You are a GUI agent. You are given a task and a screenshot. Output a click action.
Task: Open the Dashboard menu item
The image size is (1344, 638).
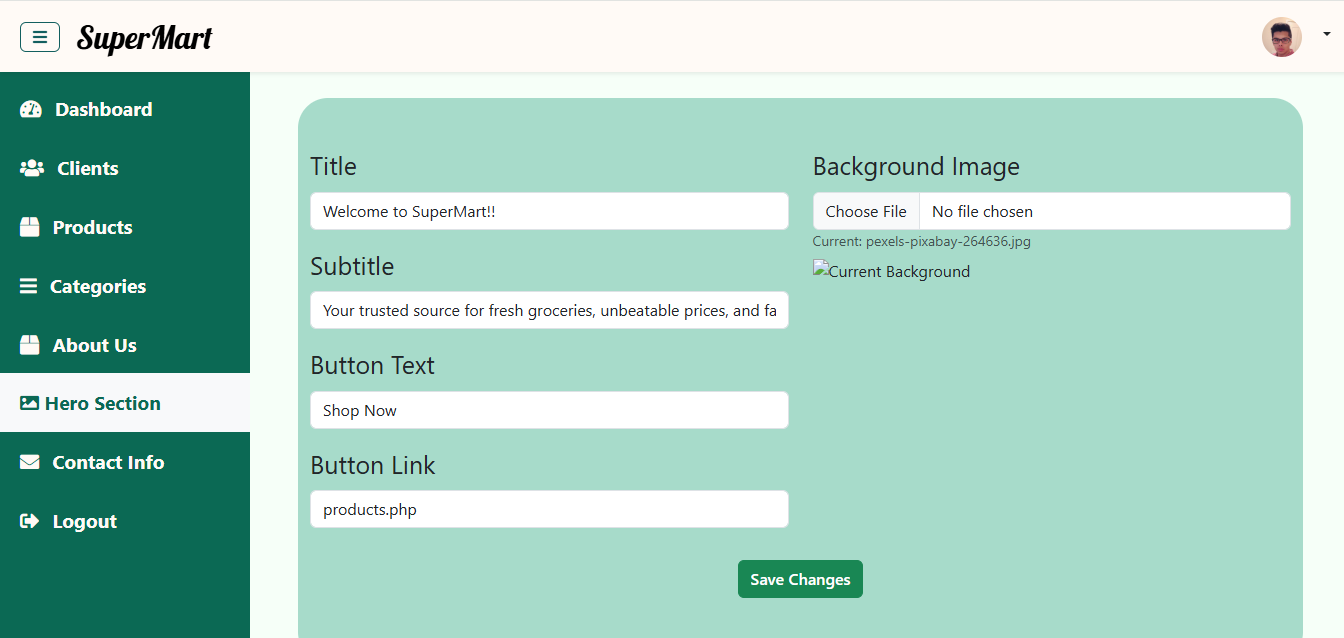(x=103, y=110)
